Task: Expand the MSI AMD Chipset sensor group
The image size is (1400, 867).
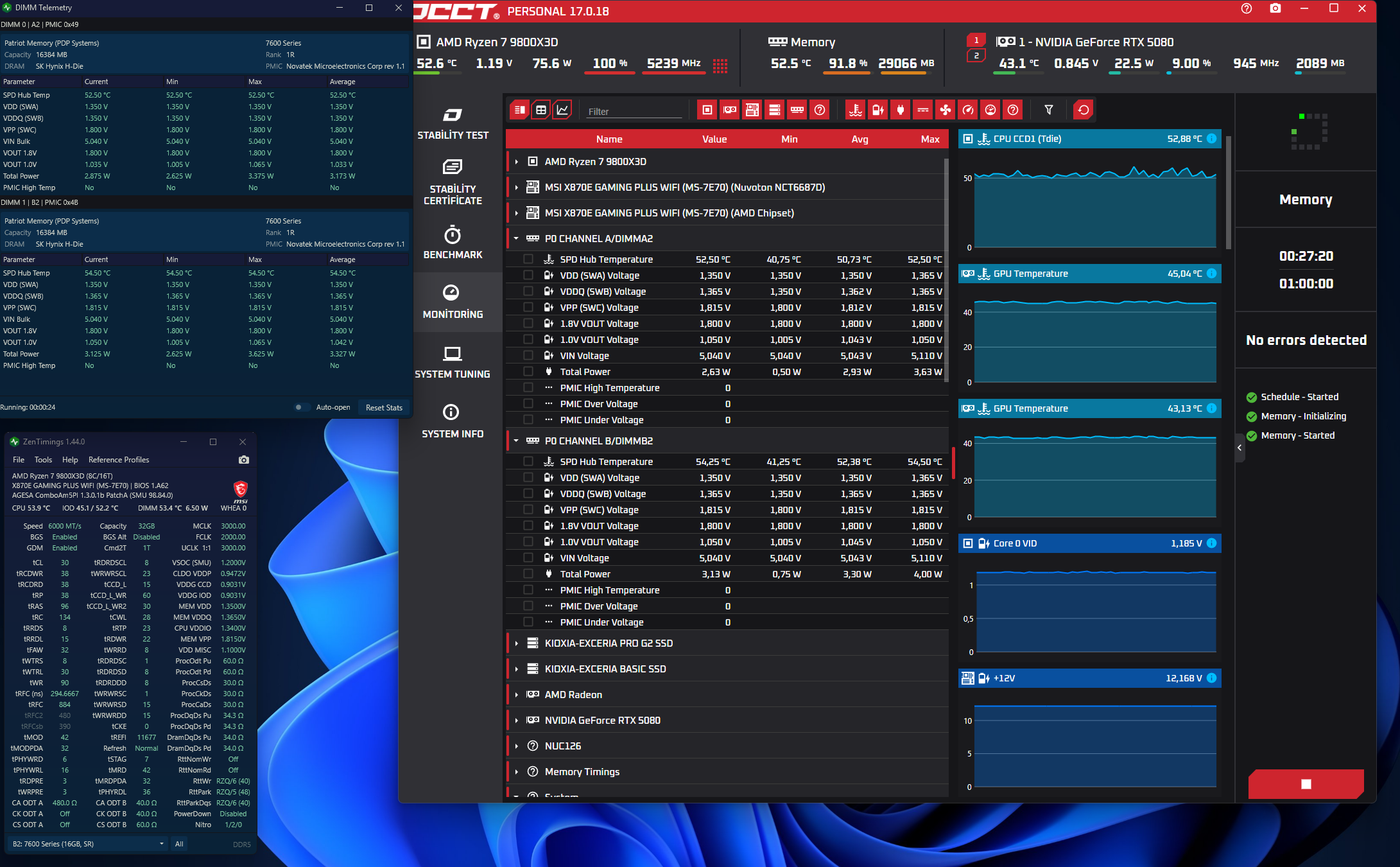Action: (516, 213)
